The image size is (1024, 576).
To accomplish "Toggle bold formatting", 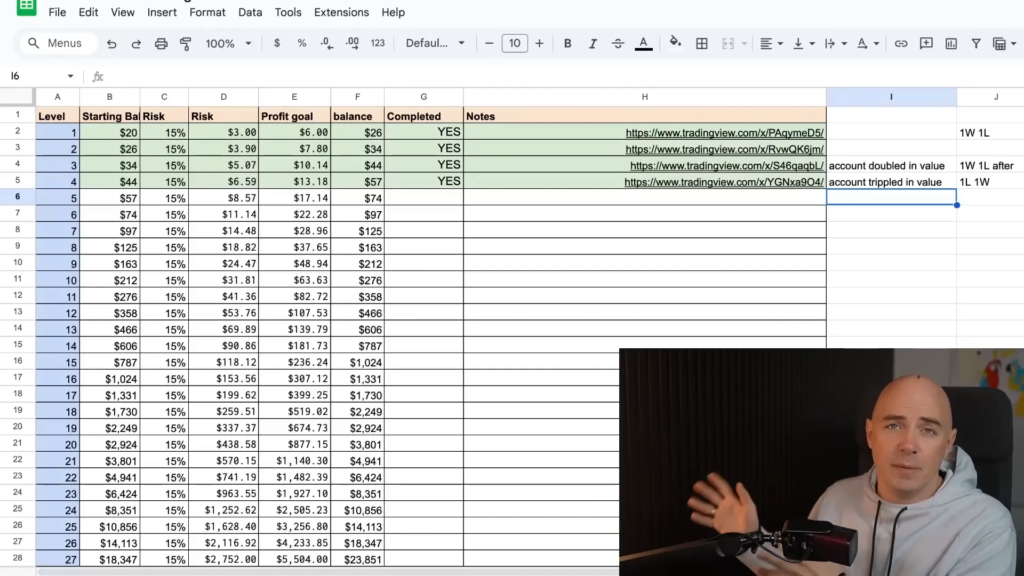I will pos(568,44).
